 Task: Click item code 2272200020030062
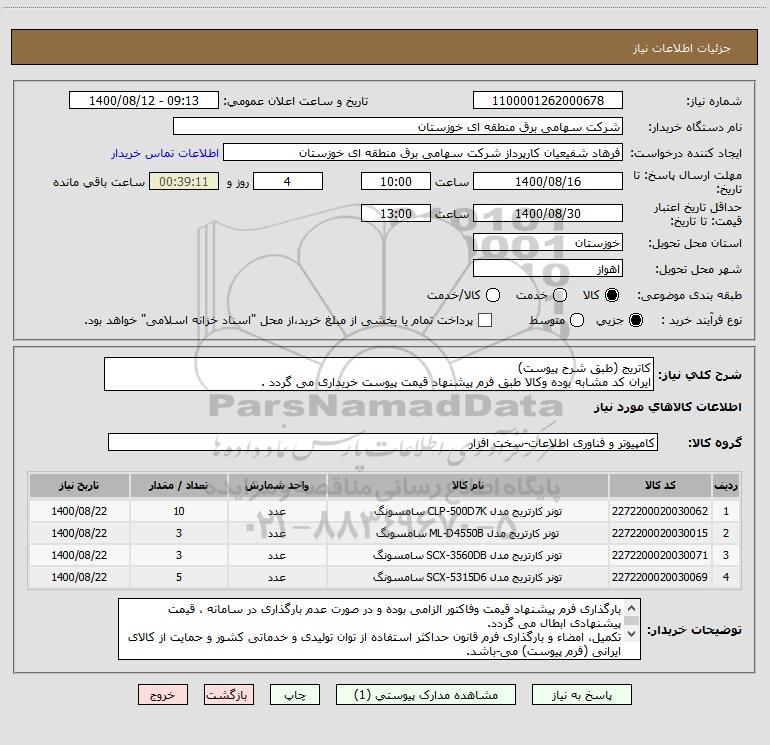[660, 511]
